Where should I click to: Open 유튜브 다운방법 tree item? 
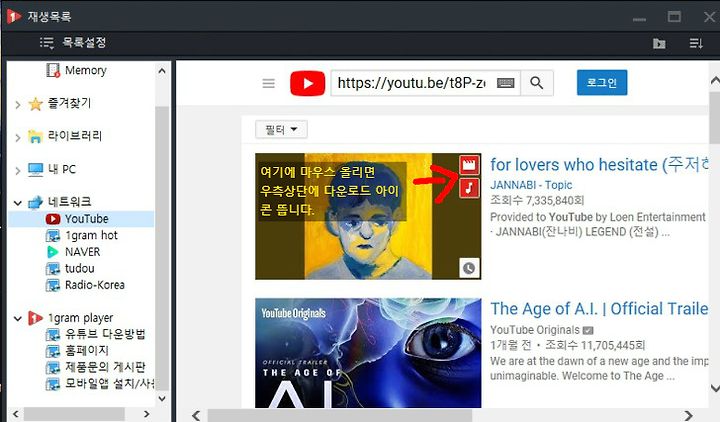[105, 334]
